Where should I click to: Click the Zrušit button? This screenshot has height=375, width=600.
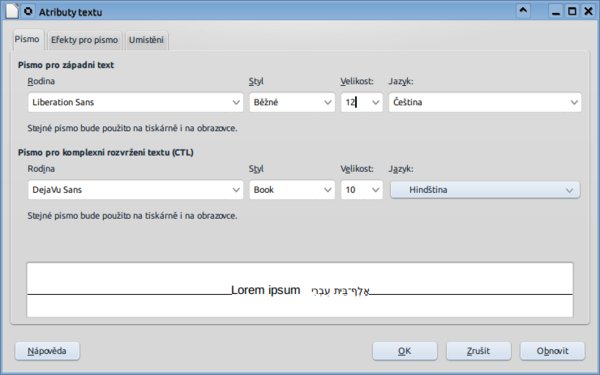coord(478,351)
